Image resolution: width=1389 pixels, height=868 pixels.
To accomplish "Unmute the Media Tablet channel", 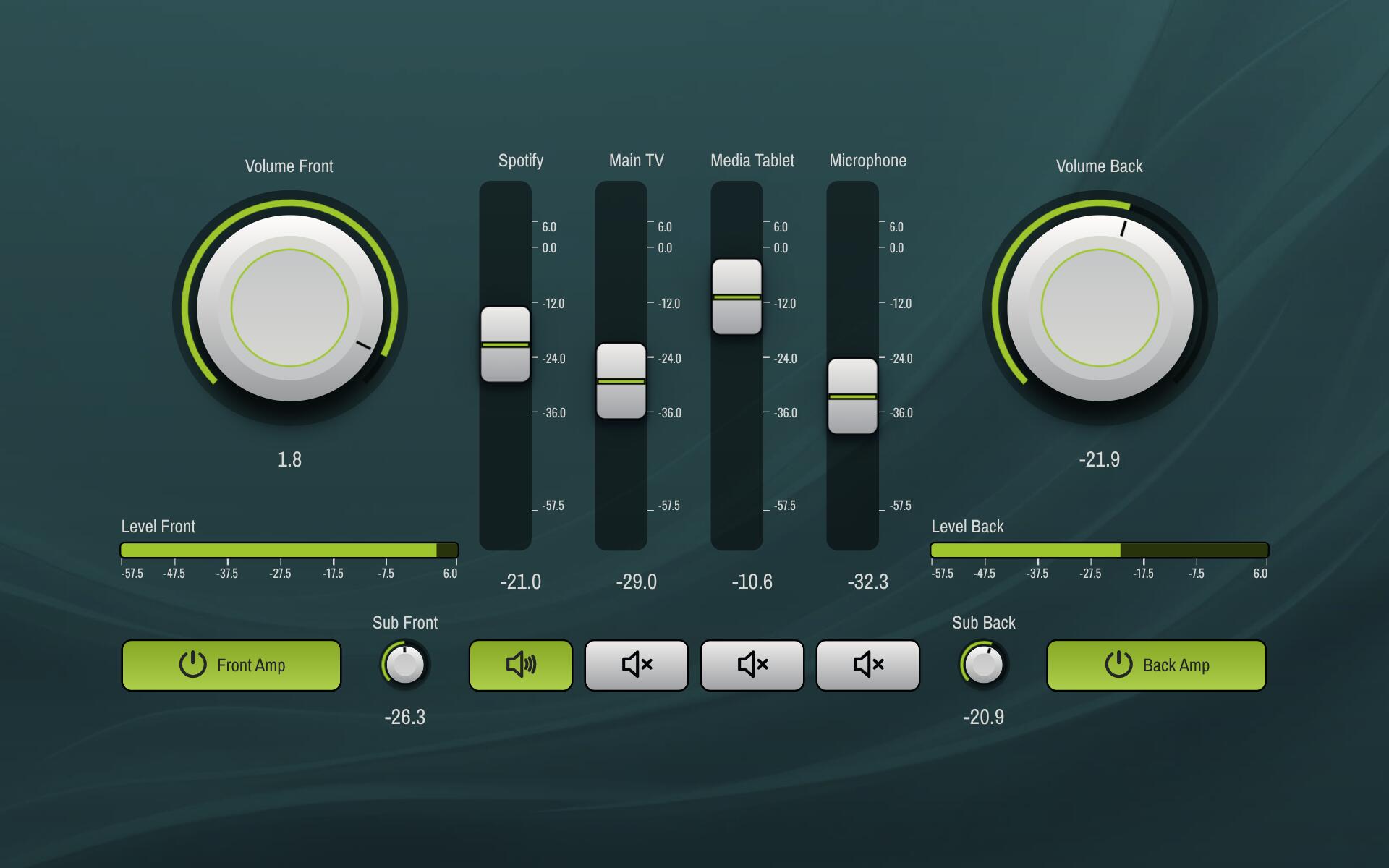I will (752, 665).
